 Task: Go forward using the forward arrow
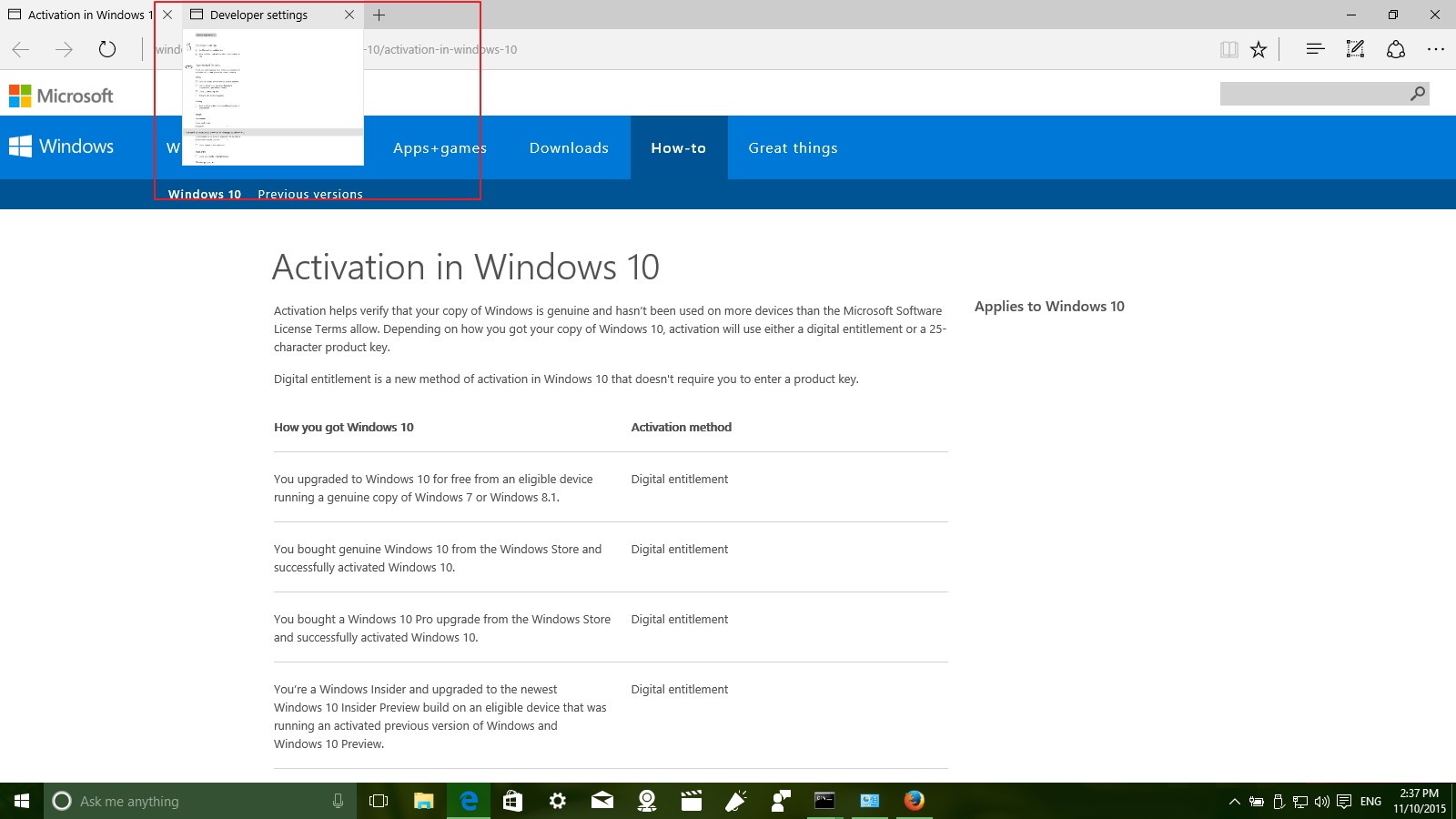coord(64,49)
